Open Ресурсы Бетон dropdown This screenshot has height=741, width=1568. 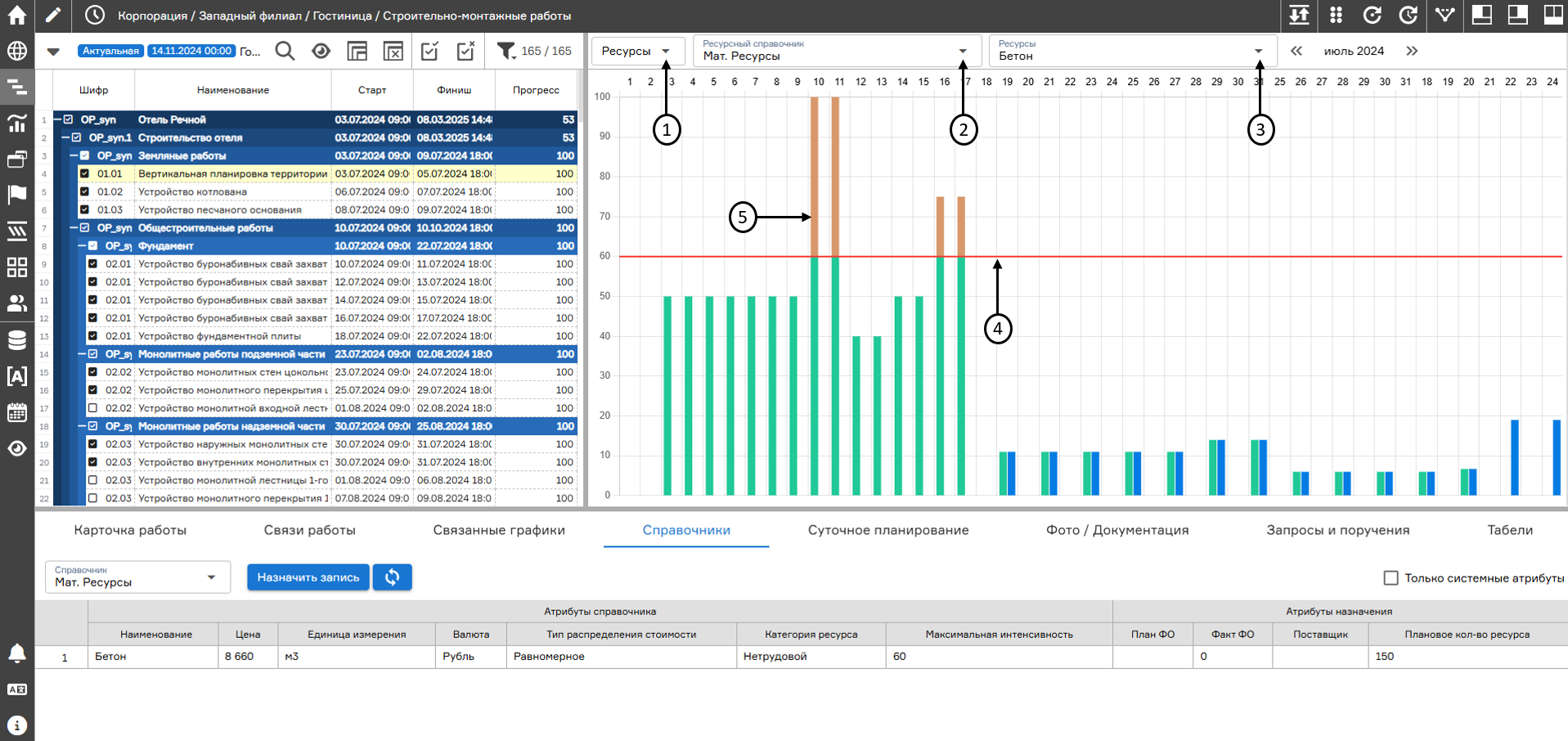1133,51
